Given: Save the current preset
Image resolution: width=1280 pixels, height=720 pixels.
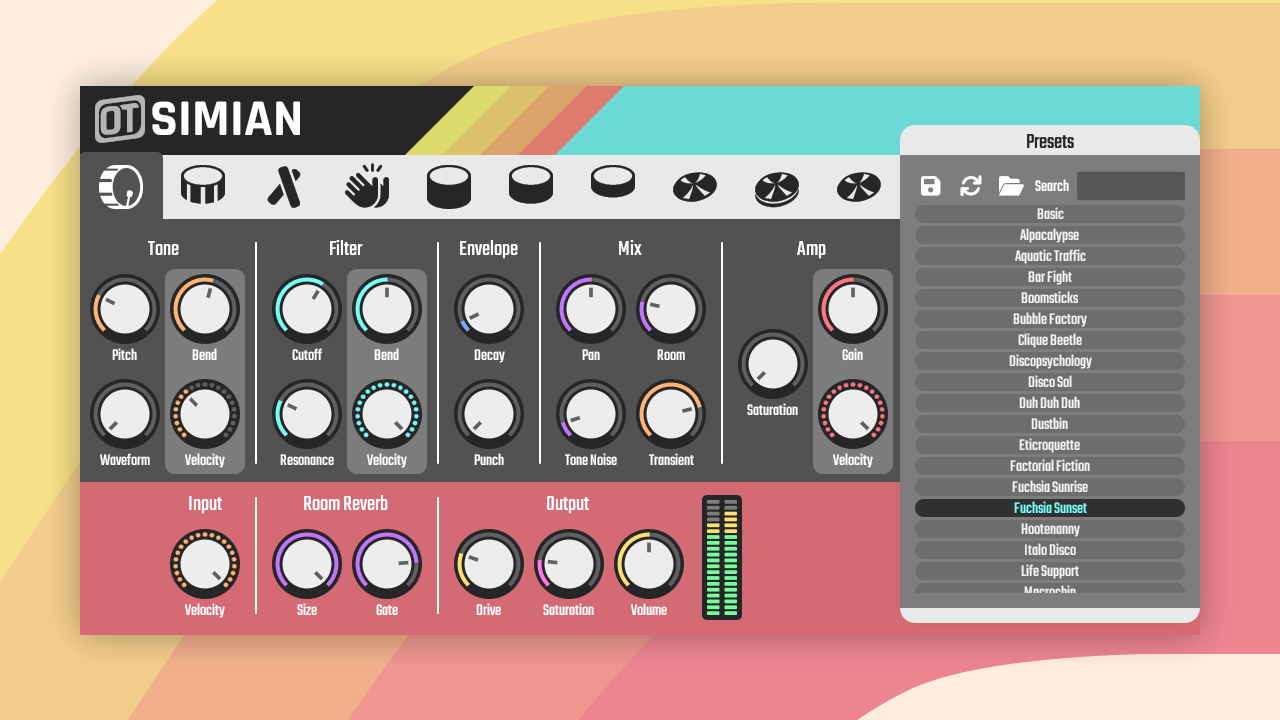Looking at the screenshot, I should click(x=929, y=185).
